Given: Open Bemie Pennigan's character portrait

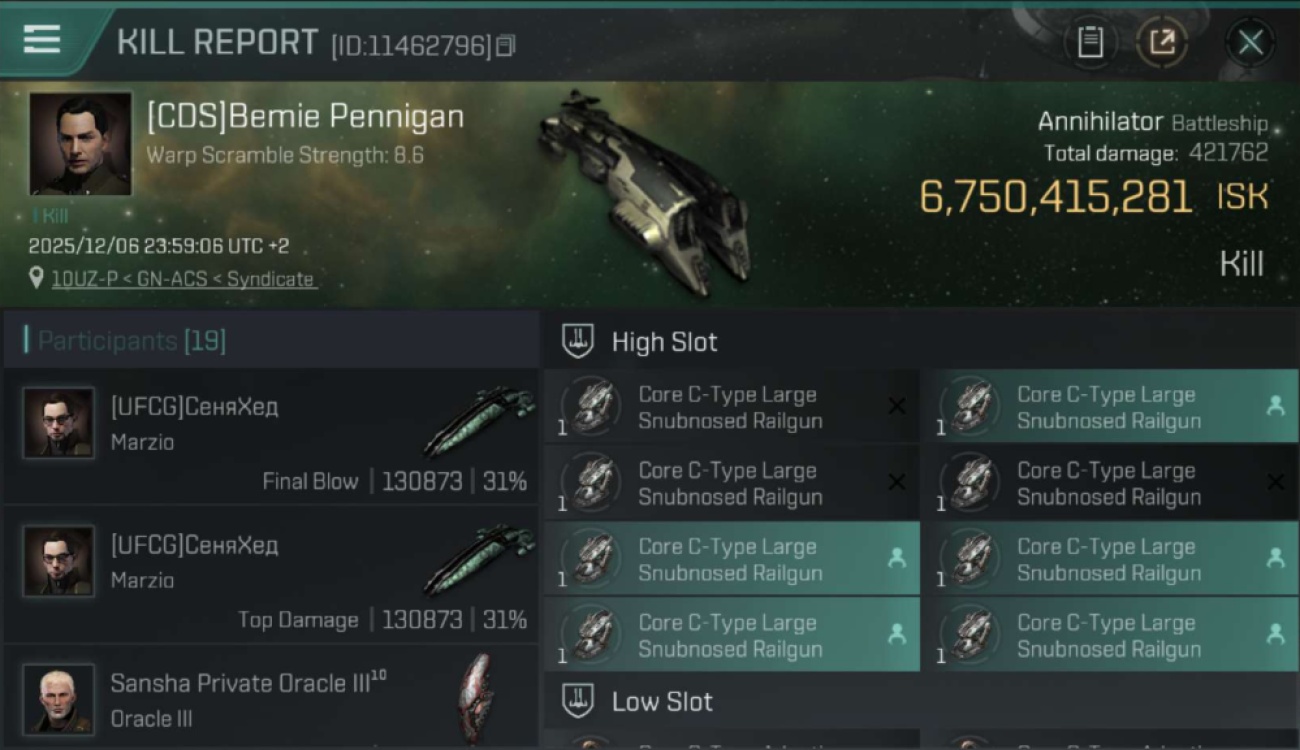Looking at the screenshot, I should (x=80, y=143).
